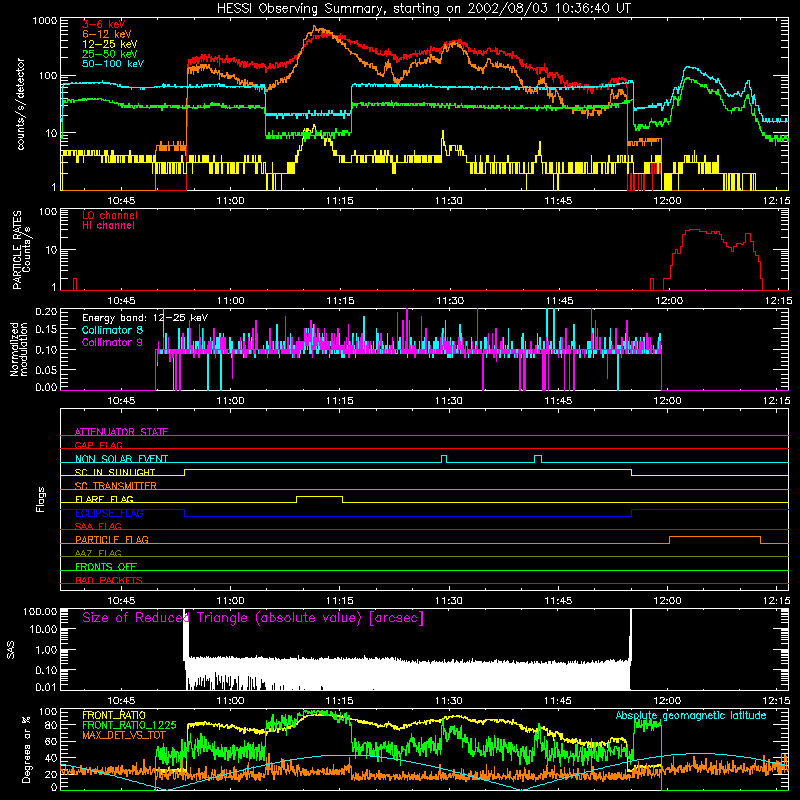Viewport: 800px width, 800px height.
Task: Click the green 25-50 keV legend entry
Action: pyautogui.click(x=109, y=54)
